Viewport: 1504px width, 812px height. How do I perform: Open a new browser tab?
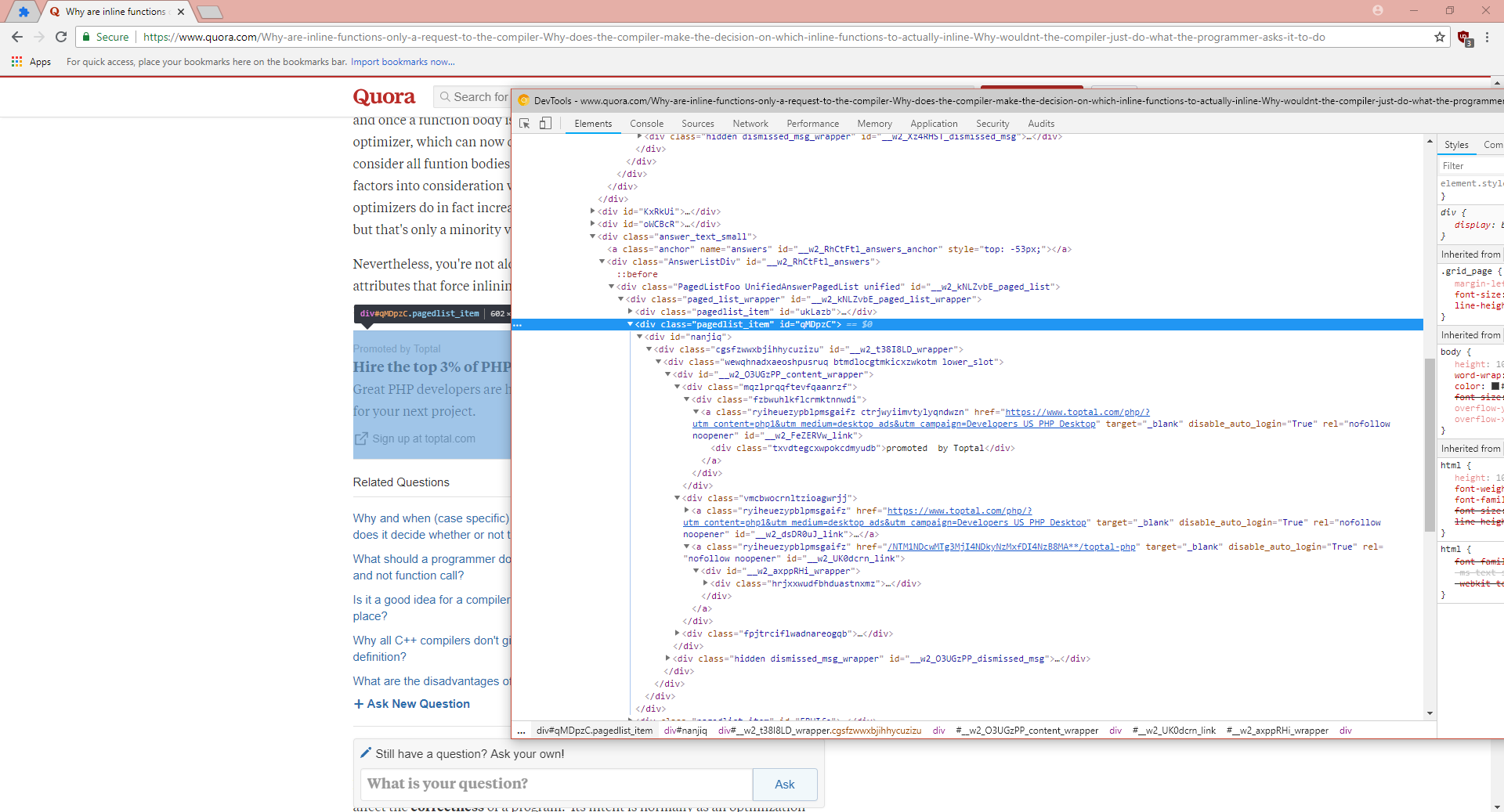[209, 12]
